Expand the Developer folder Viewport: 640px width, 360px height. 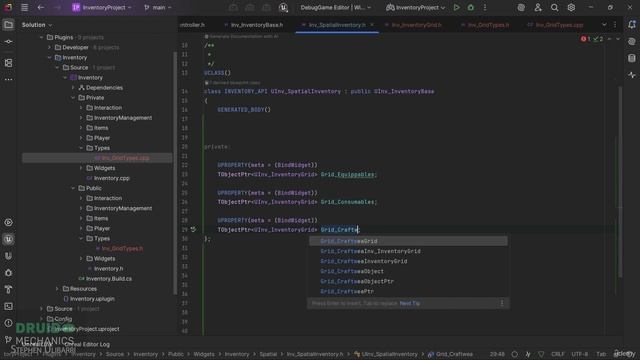49,47
